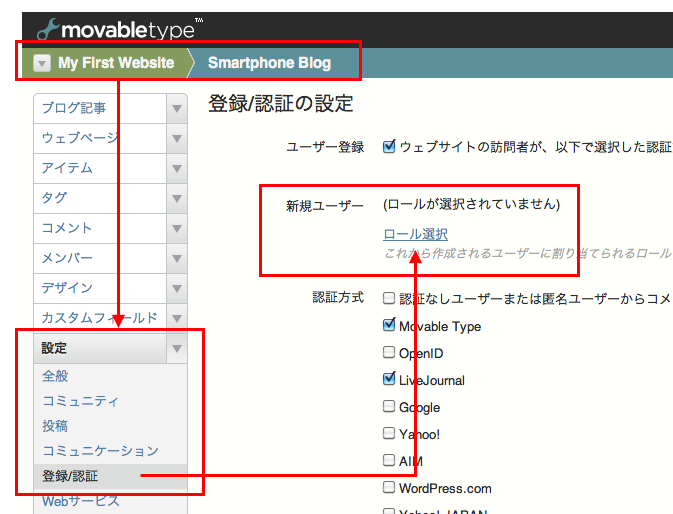Go to My First Website breadcrumb
Viewport: 673px width, 514px height.
[116, 63]
